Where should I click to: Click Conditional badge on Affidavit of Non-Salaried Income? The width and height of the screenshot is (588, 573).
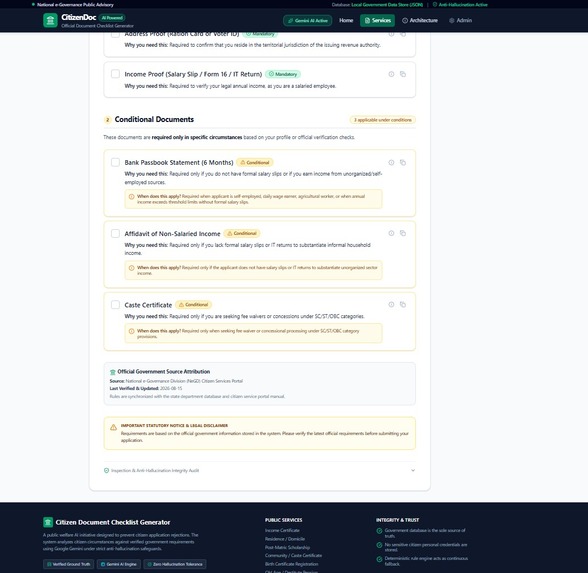point(242,233)
